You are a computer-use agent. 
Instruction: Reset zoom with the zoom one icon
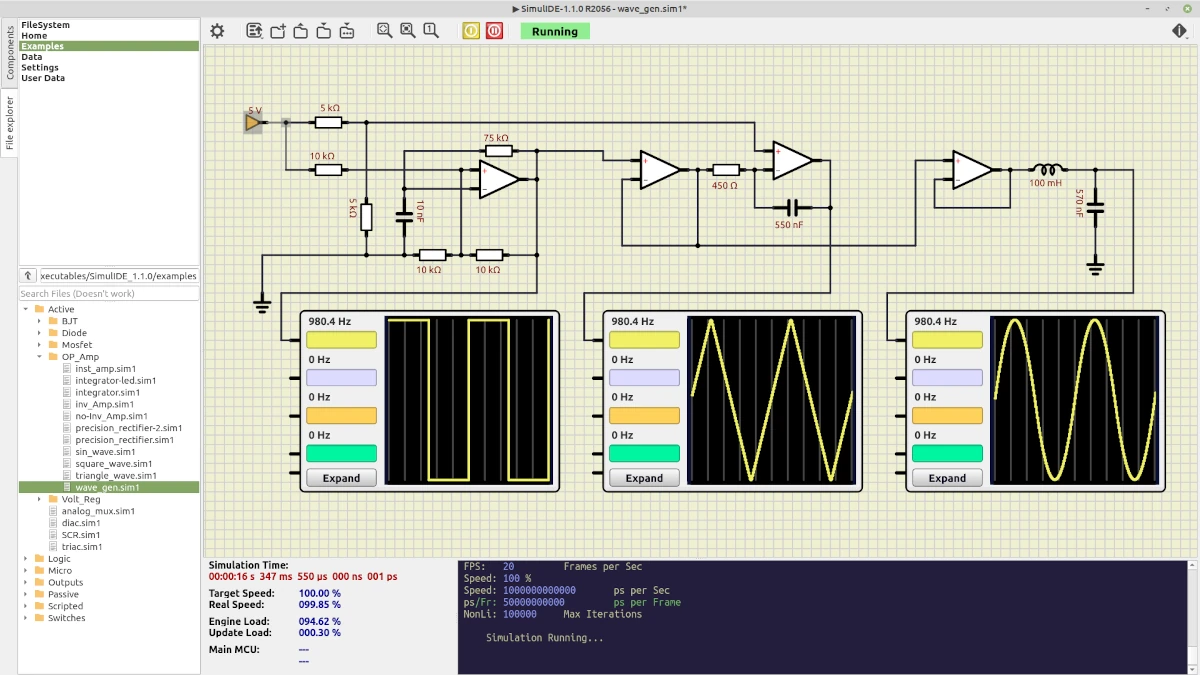tap(431, 31)
